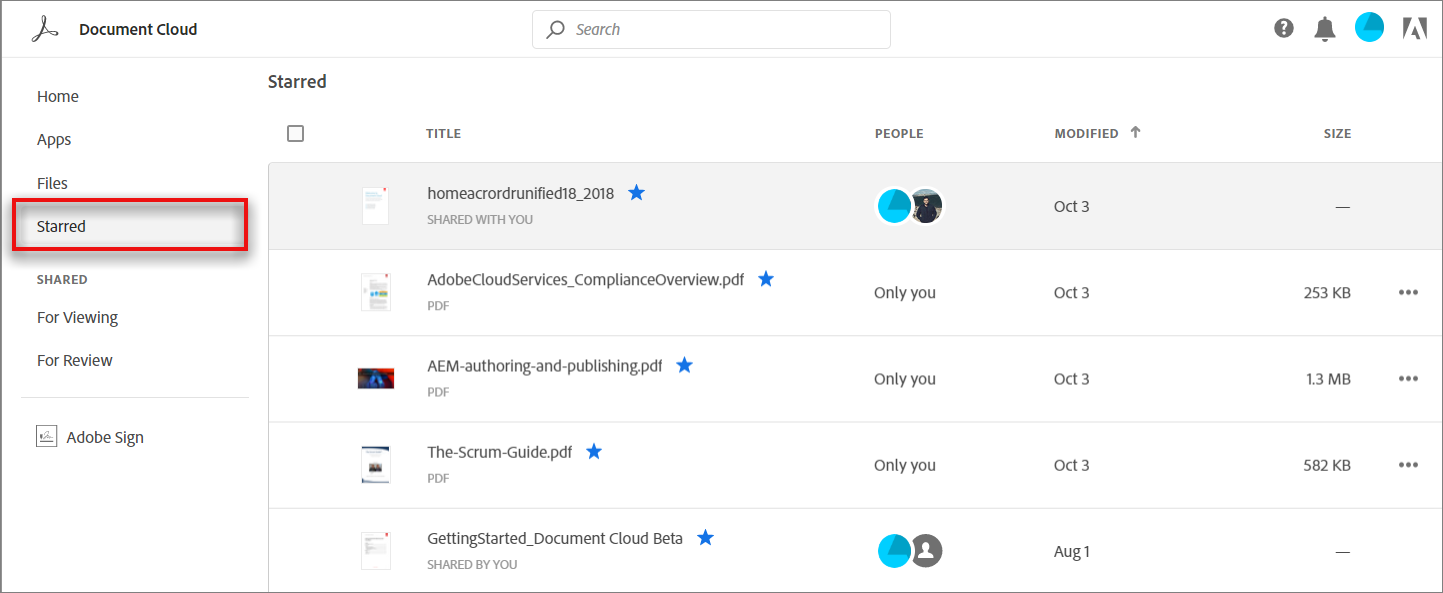This screenshot has width=1443, height=593.
Task: Toggle sort order with Modified arrow
Action: (x=1135, y=132)
